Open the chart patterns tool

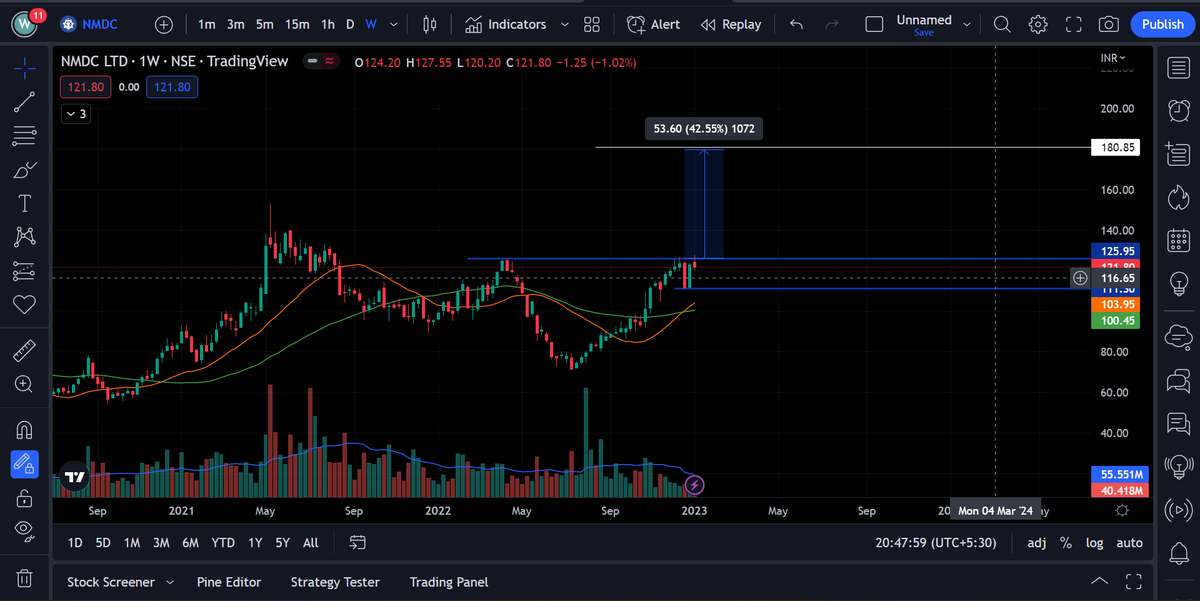25,237
